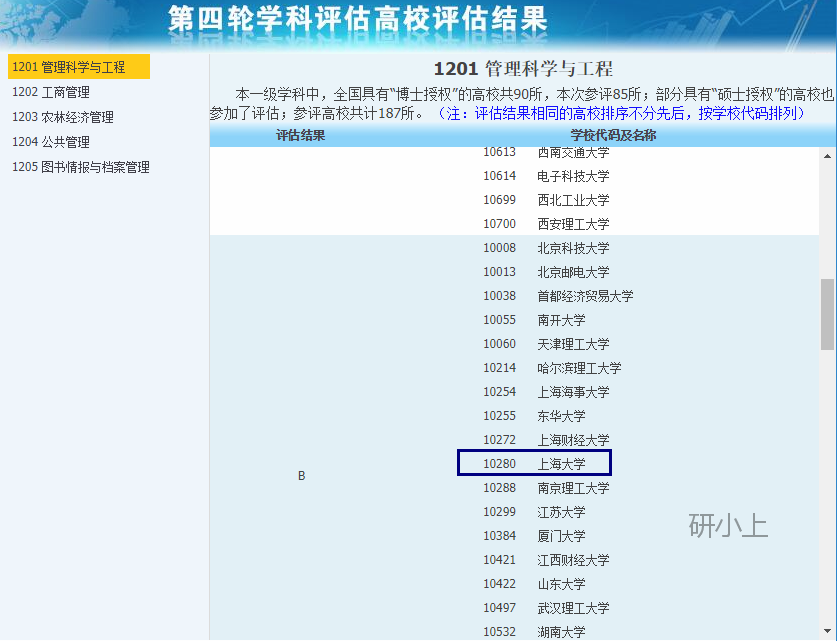Select row 10421 江西财经大学

[x=546, y=560]
